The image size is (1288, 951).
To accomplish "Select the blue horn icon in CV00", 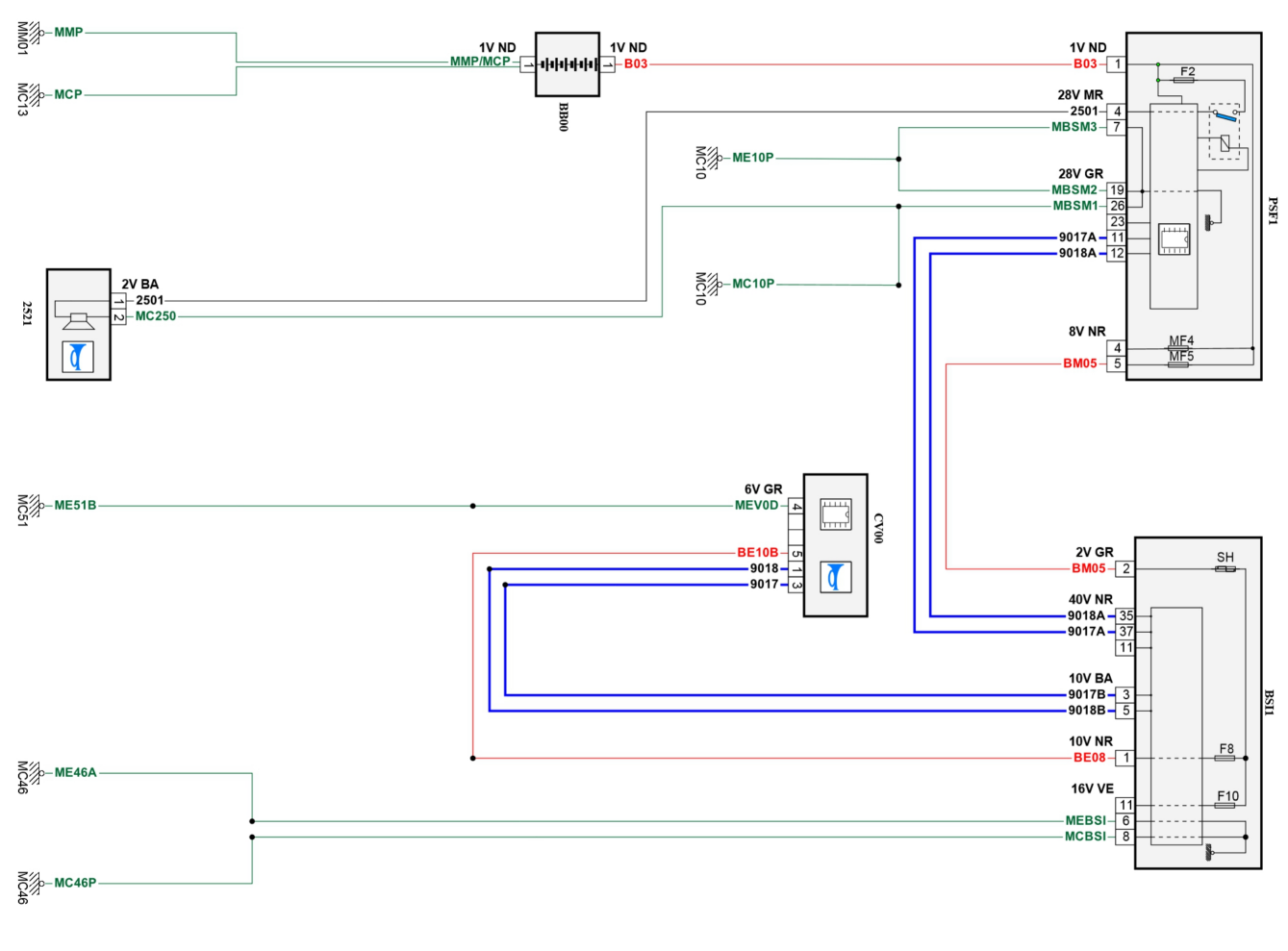I will tap(835, 577).
